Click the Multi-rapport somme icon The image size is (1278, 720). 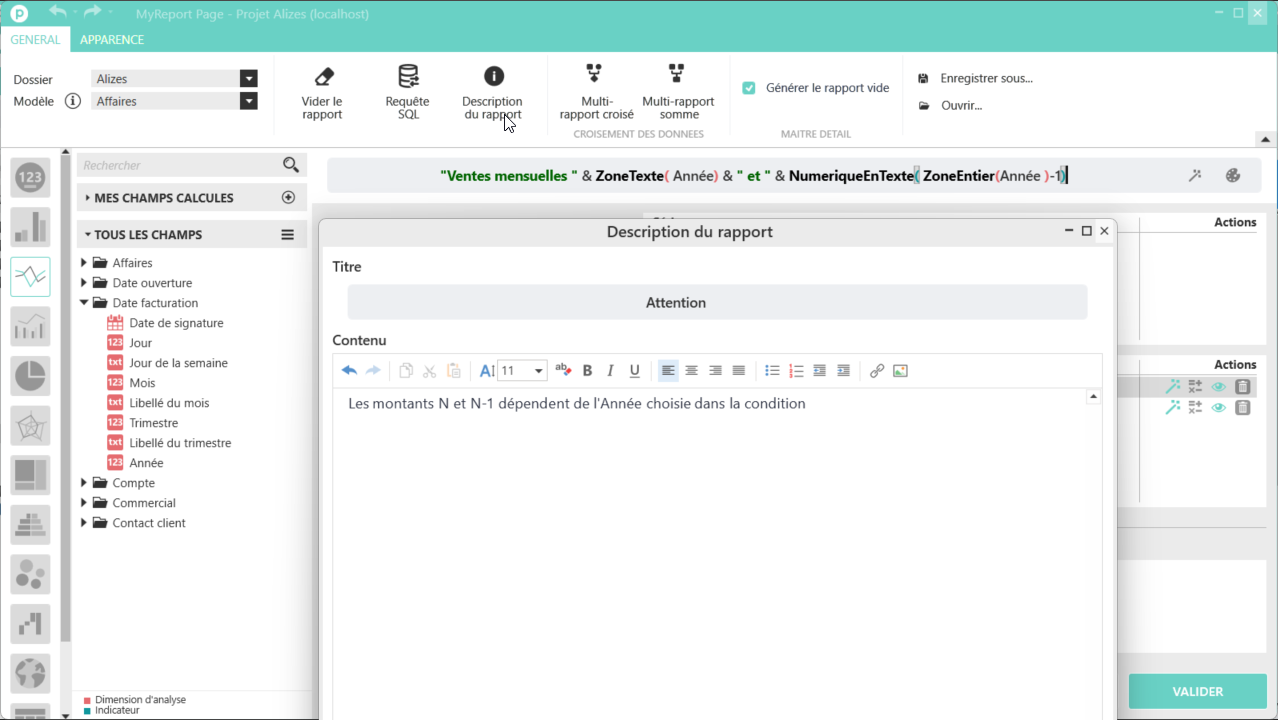tap(677, 73)
